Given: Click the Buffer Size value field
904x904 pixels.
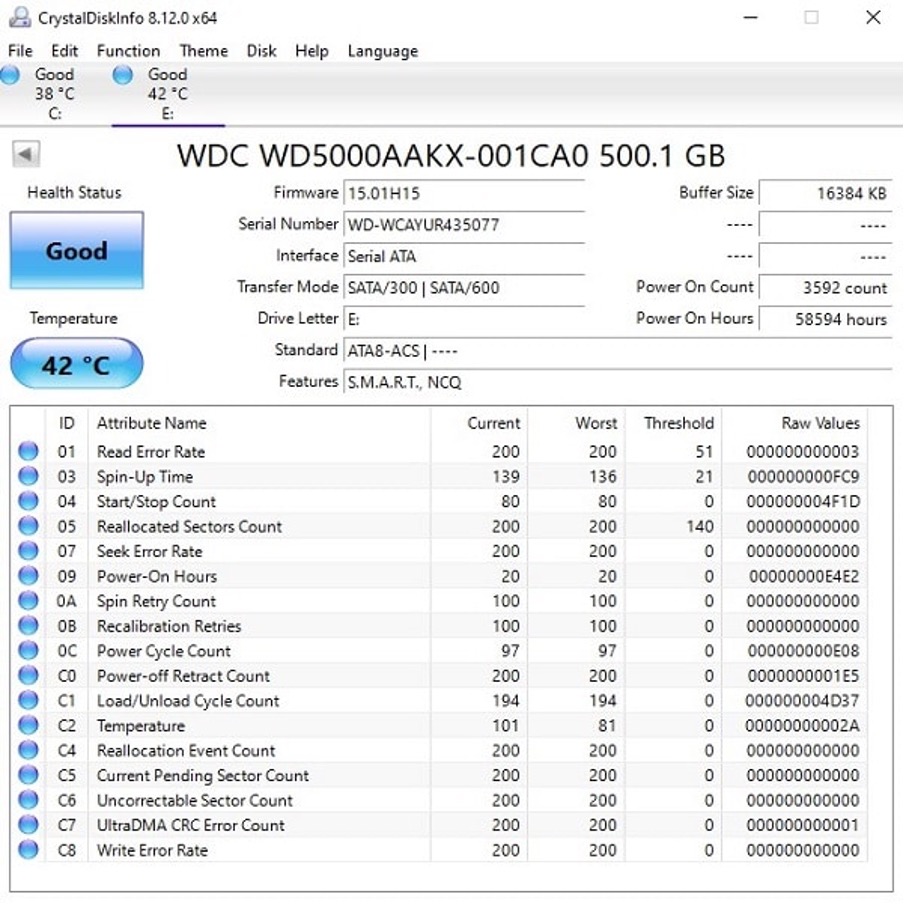Looking at the screenshot, I should coord(826,193).
